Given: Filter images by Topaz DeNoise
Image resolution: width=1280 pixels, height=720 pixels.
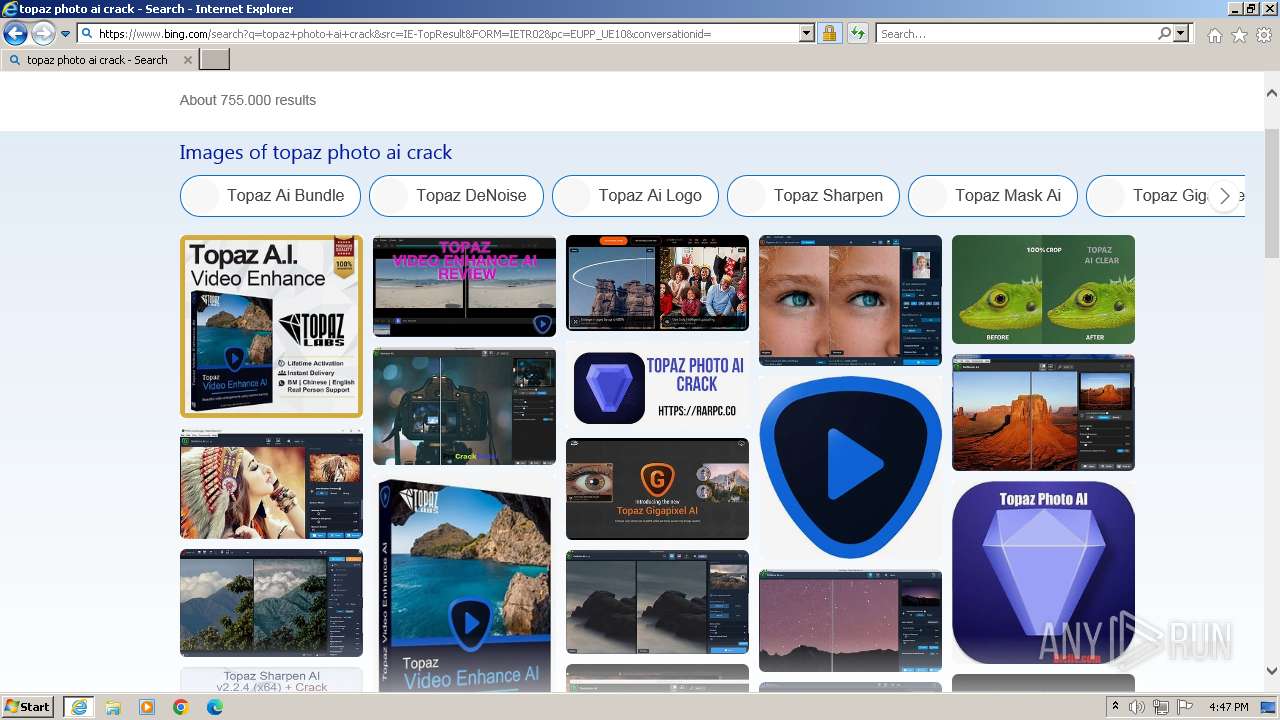Looking at the screenshot, I should [456, 196].
